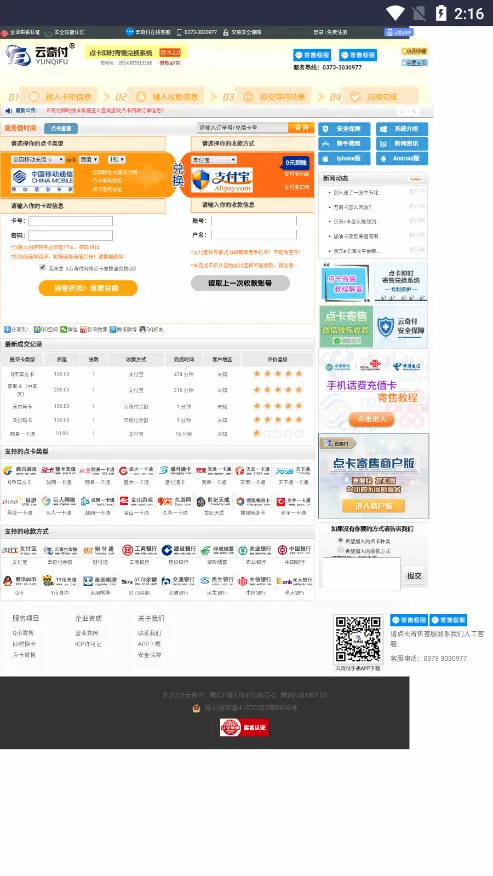Viewport: 493px width, 876px height.
Task: Click the red 实名认证 badge in footer
Action: coord(244,727)
